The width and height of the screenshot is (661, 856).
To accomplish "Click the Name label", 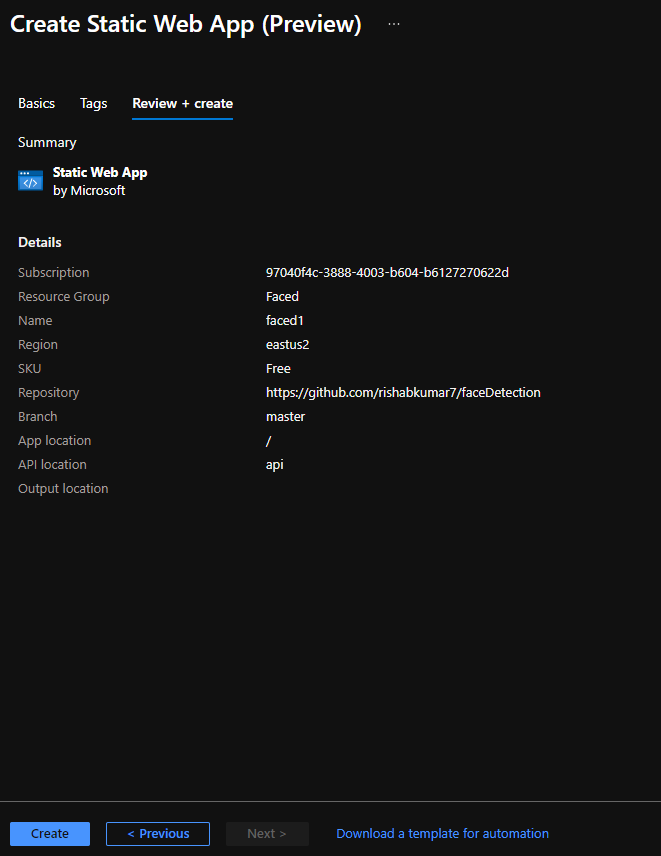I will [35, 320].
